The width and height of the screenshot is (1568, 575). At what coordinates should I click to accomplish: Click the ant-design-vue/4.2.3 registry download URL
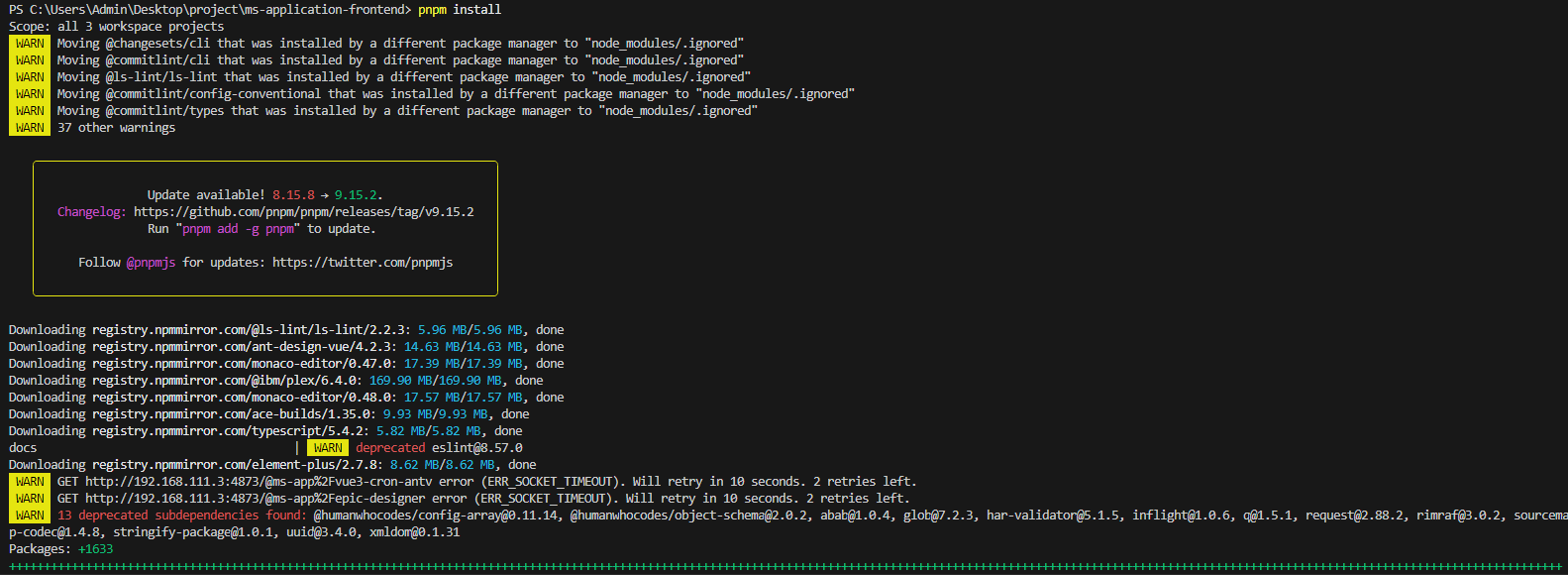(244, 347)
